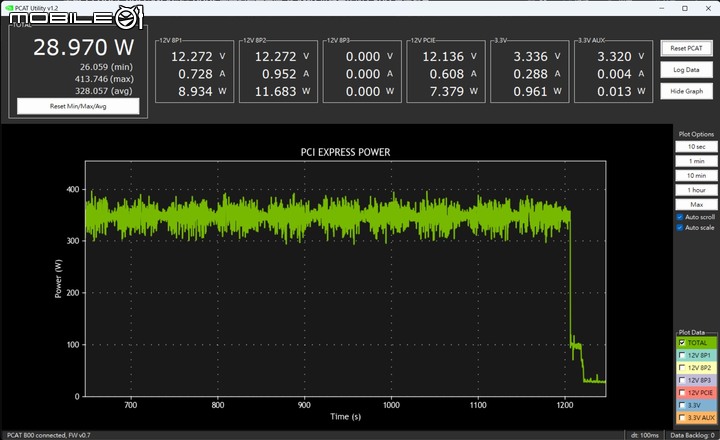Click the 26.059 (min) value
Viewport: 720px width, 440px height.
pyautogui.click(x=106, y=67)
